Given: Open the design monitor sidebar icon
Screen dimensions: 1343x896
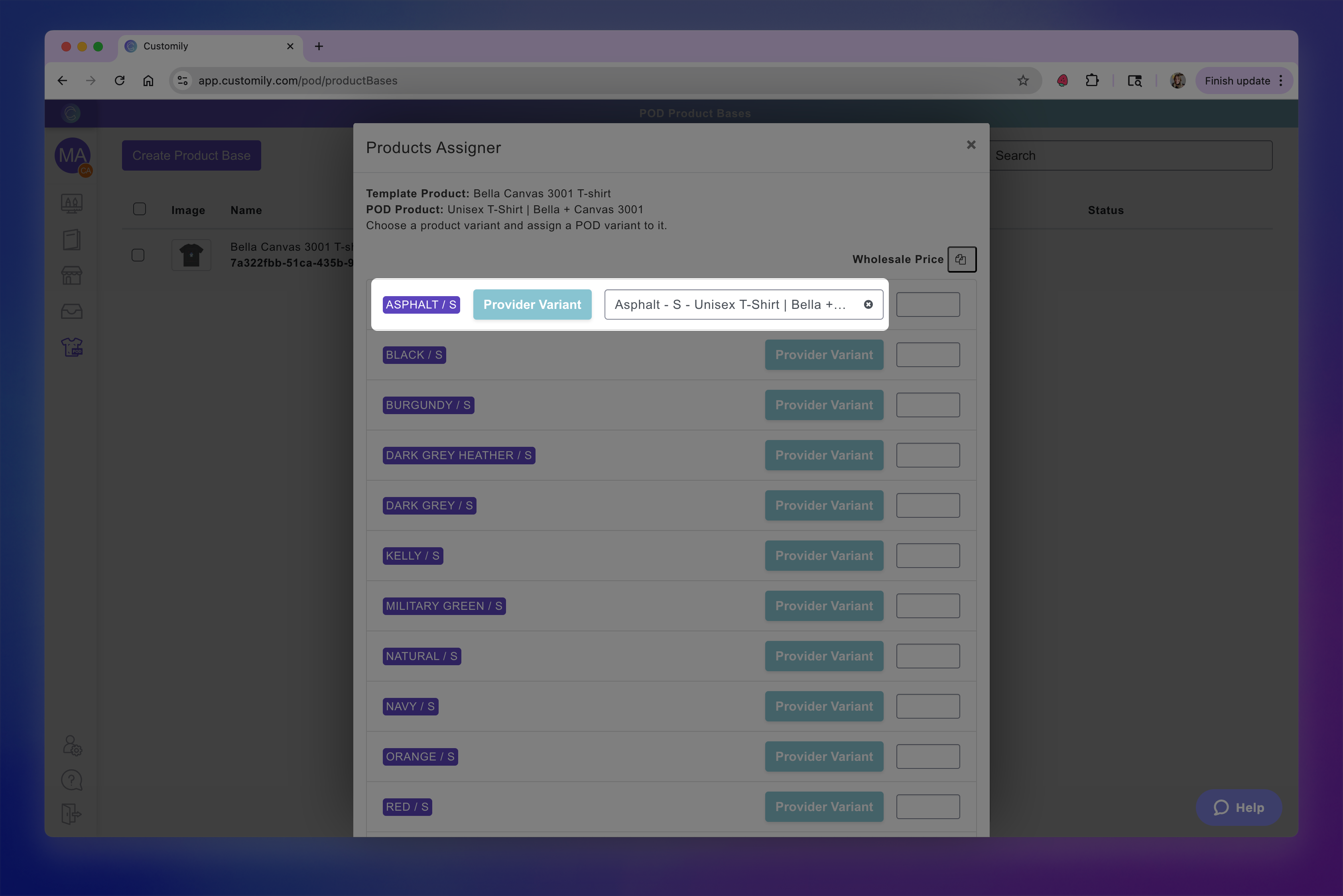Looking at the screenshot, I should click(72, 203).
